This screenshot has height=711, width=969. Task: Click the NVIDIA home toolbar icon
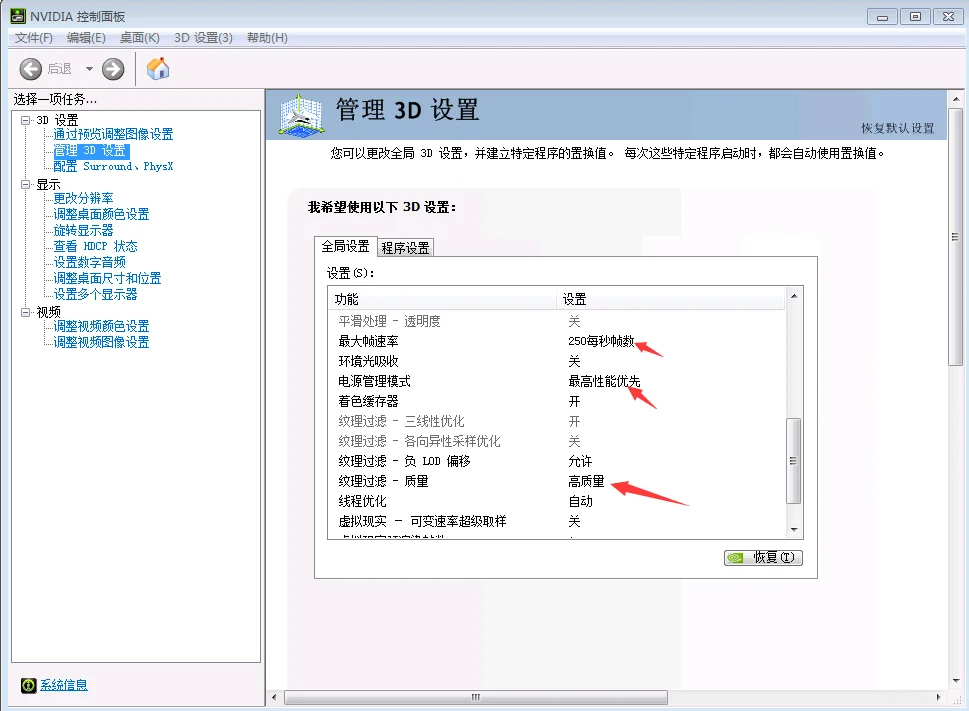click(x=156, y=69)
